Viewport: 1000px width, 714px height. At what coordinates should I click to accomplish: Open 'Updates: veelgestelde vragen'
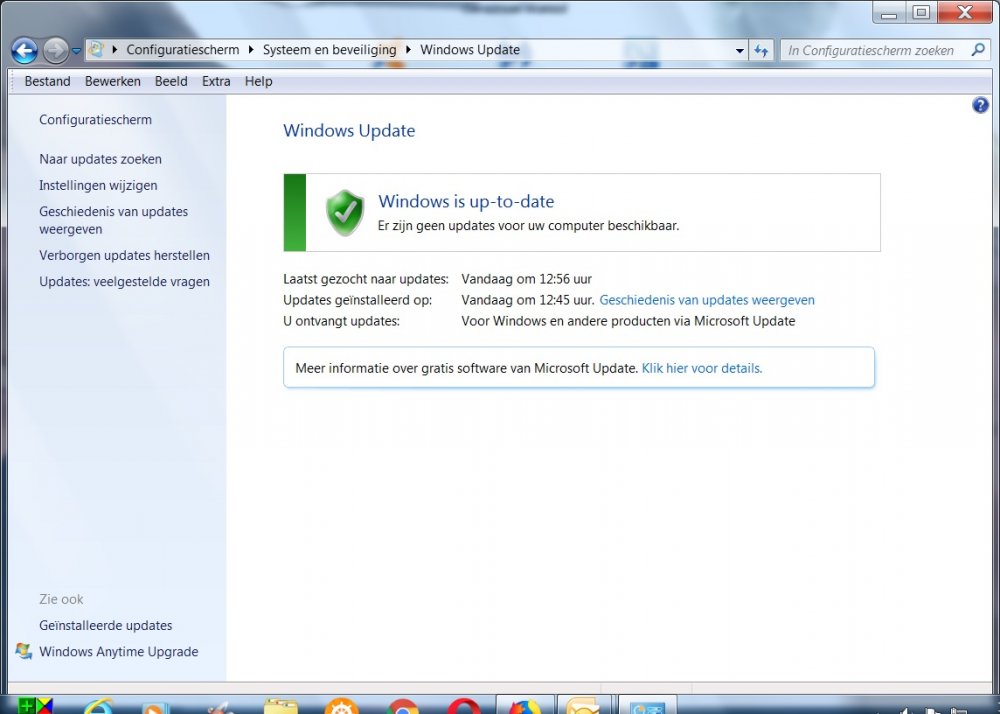click(x=124, y=282)
